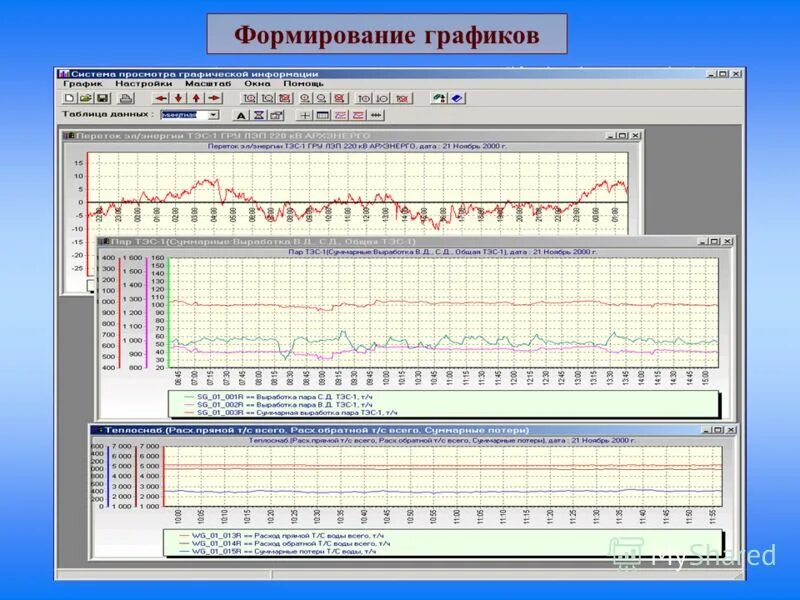Screen dimensions: 800x600
Task: Expand the dropdown arrow next to data table field
Action: click(x=214, y=116)
